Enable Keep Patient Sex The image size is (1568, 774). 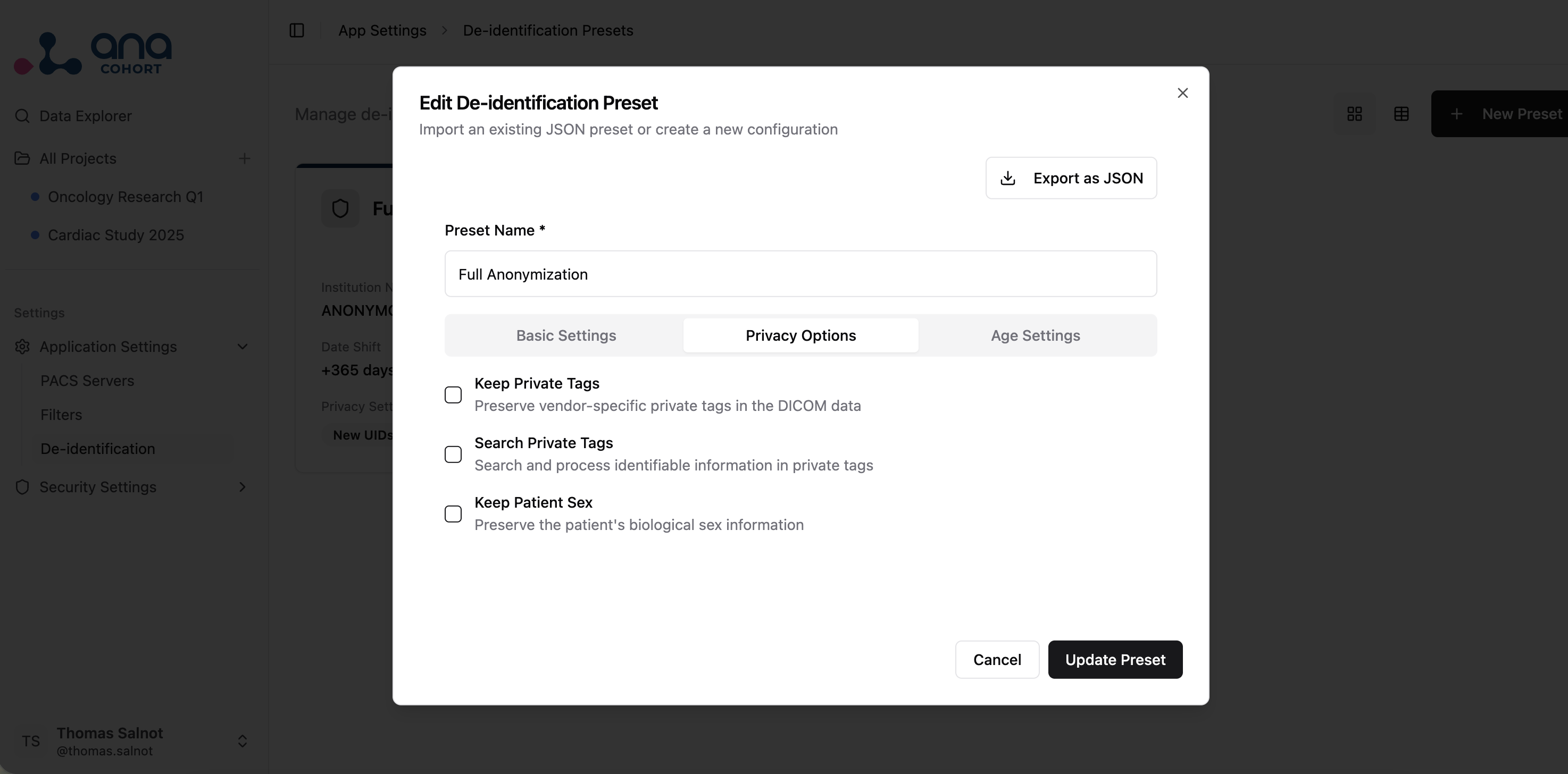(453, 514)
